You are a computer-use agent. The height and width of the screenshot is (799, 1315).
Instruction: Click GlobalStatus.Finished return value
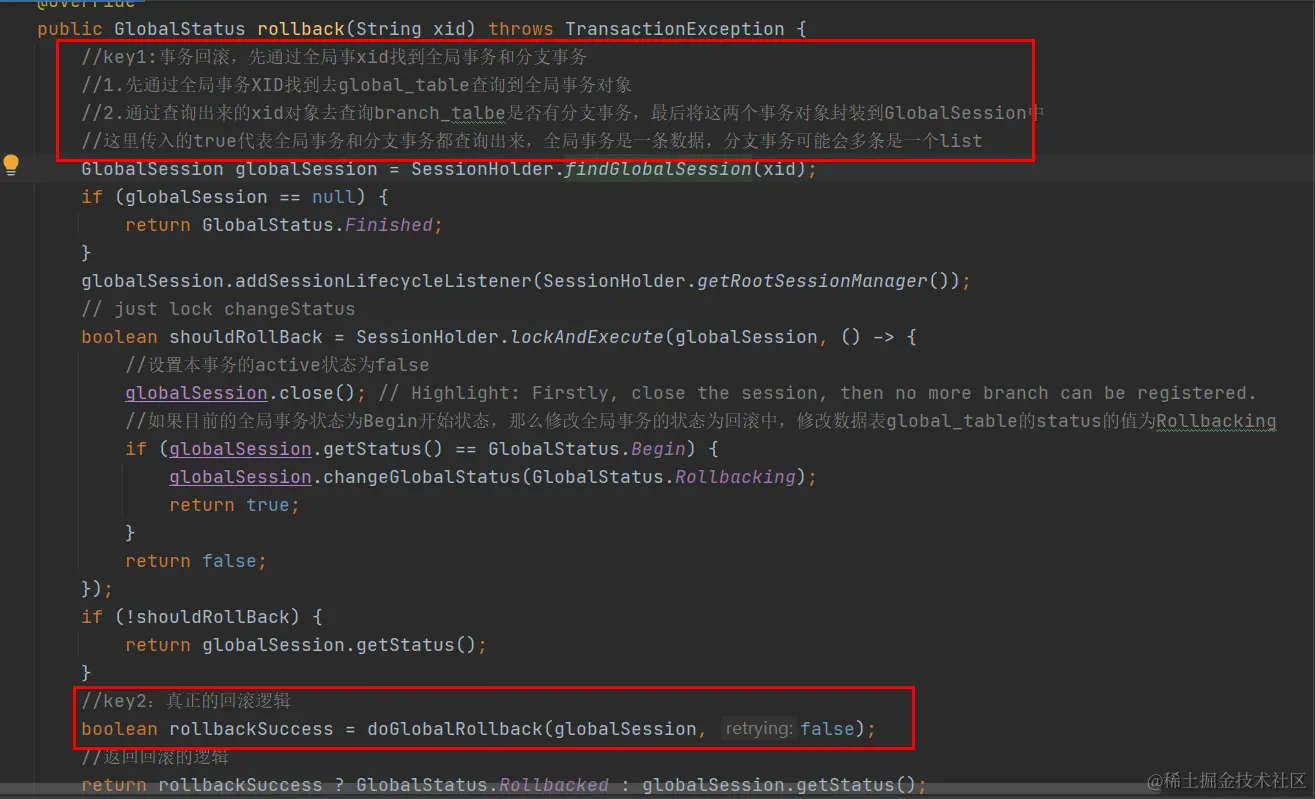coord(317,225)
